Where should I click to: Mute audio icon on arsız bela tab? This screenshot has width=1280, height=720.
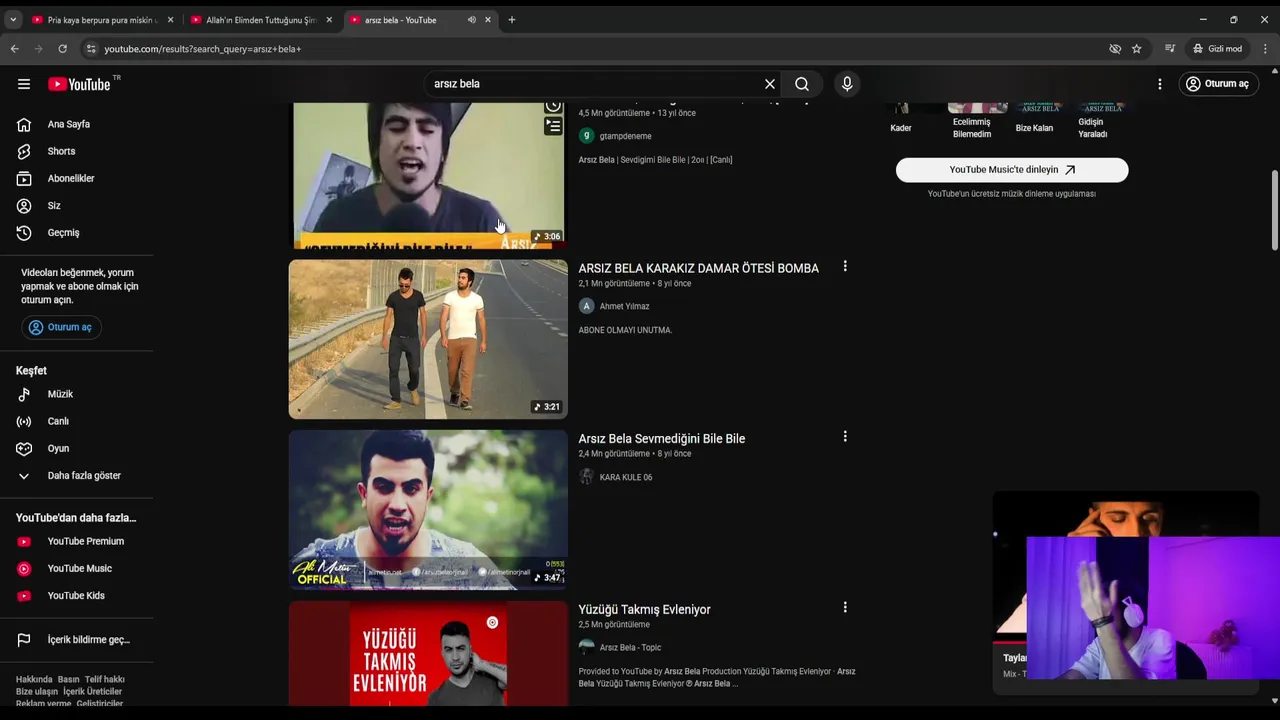pyautogui.click(x=471, y=20)
